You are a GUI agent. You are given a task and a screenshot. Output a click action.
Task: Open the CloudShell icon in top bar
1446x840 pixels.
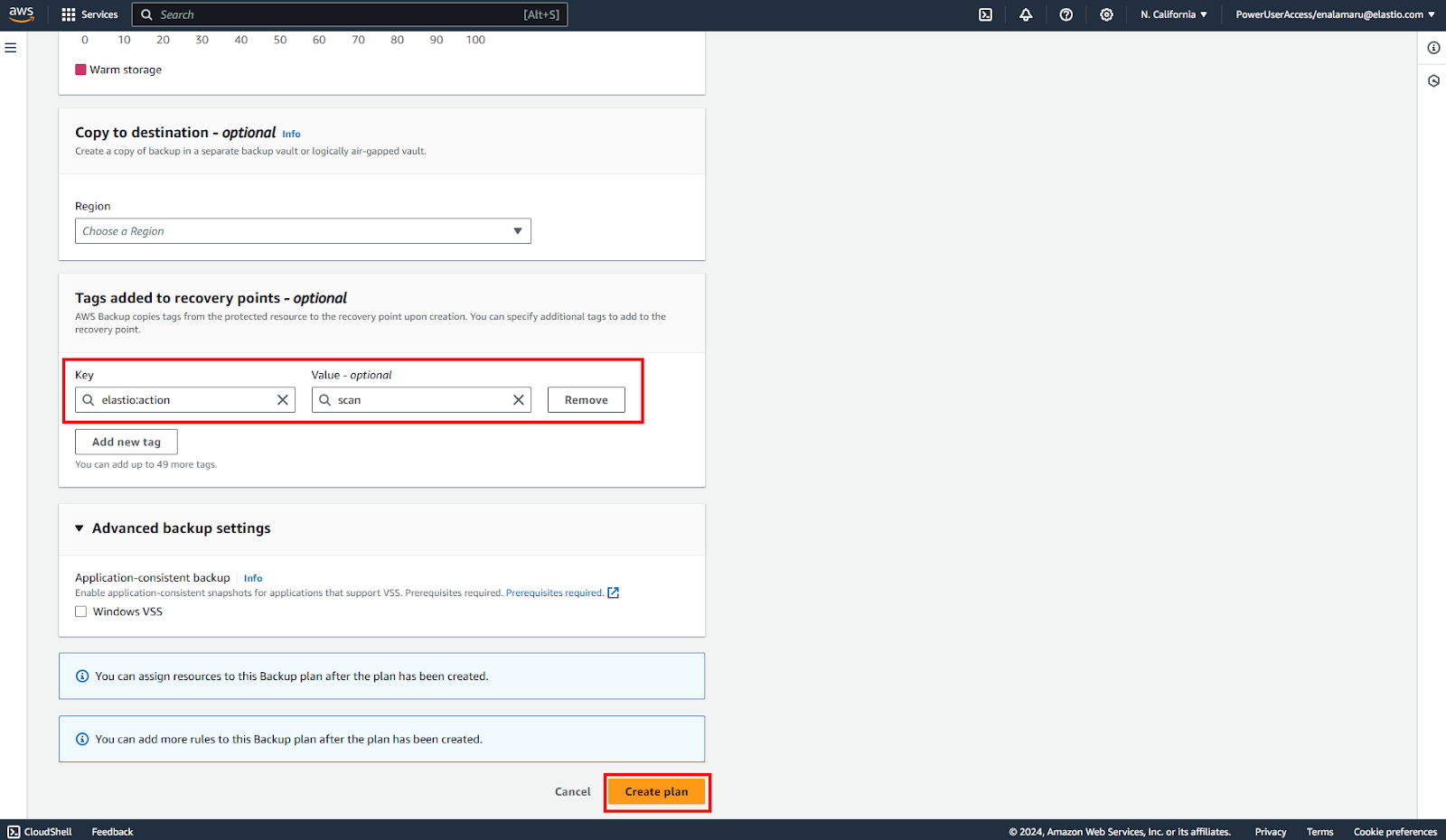click(985, 14)
